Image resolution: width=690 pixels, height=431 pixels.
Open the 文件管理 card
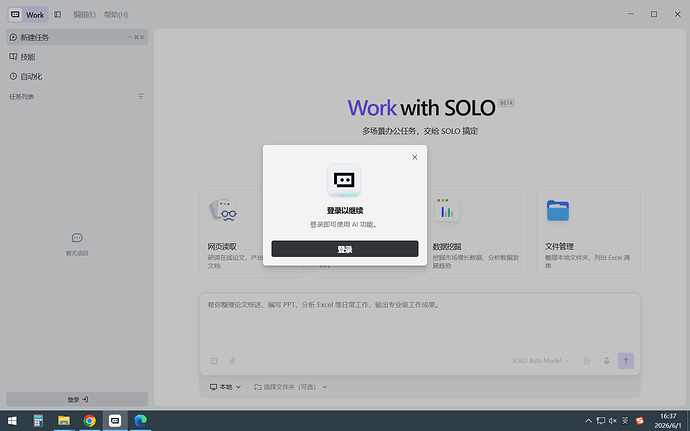pyautogui.click(x=588, y=232)
